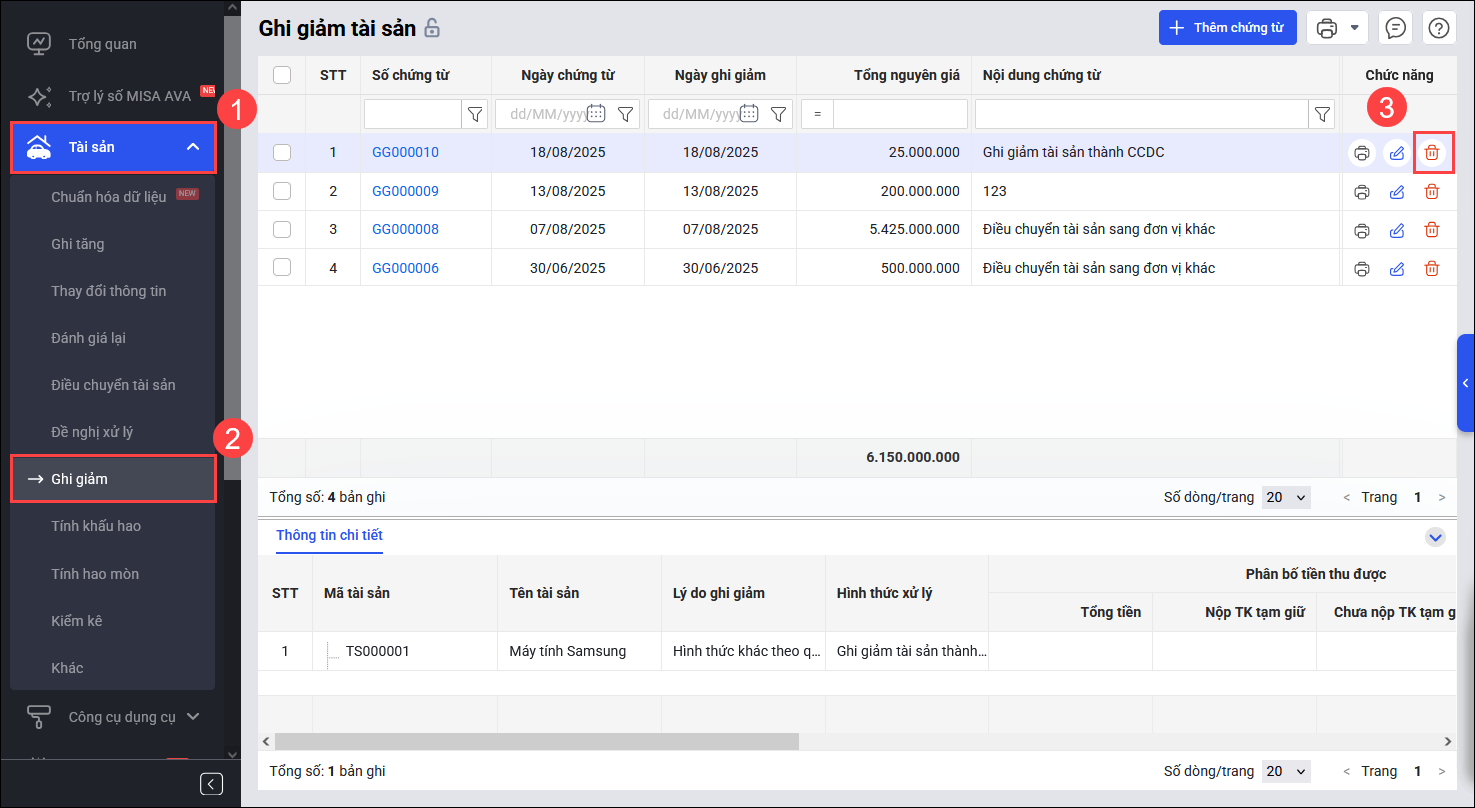Switch to Thông tin chi tiết tab
Image resolution: width=1475 pixels, height=808 pixels.
[329, 535]
